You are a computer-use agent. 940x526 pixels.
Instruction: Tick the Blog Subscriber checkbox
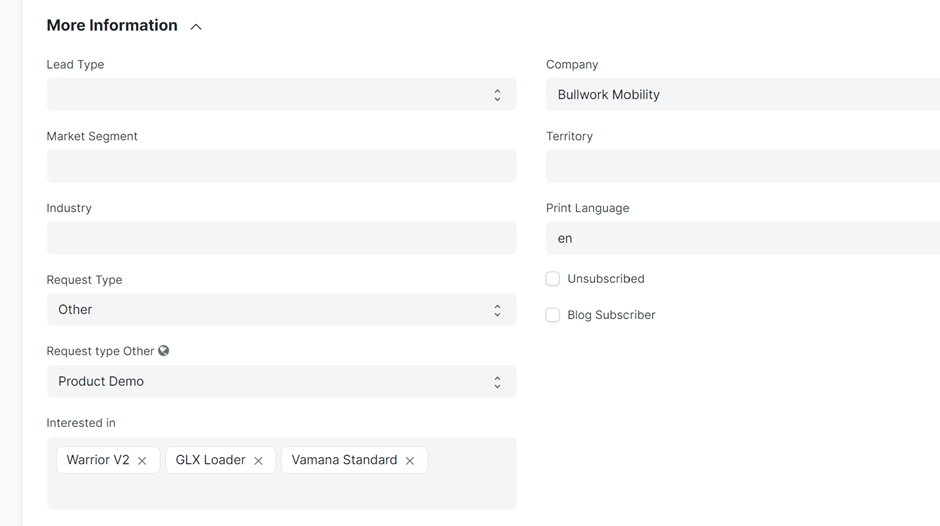553,315
